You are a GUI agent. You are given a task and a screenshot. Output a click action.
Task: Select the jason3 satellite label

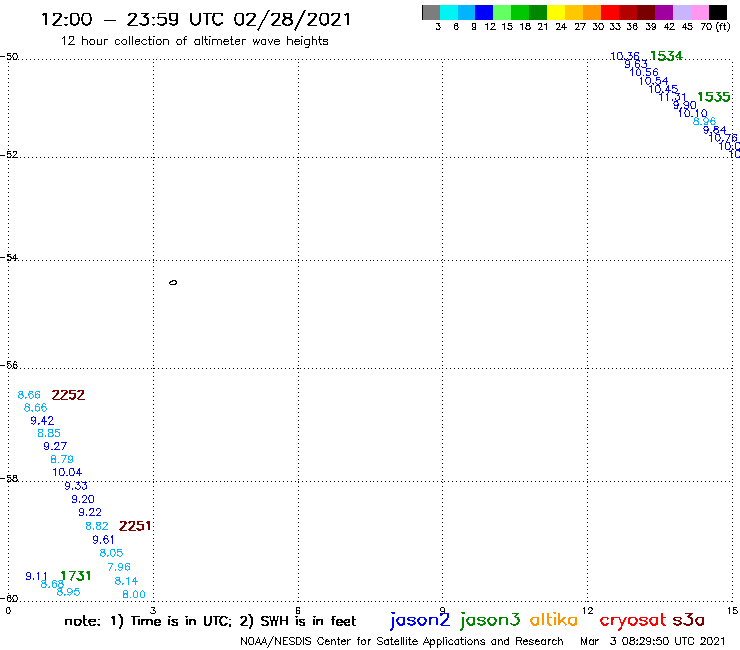click(490, 620)
